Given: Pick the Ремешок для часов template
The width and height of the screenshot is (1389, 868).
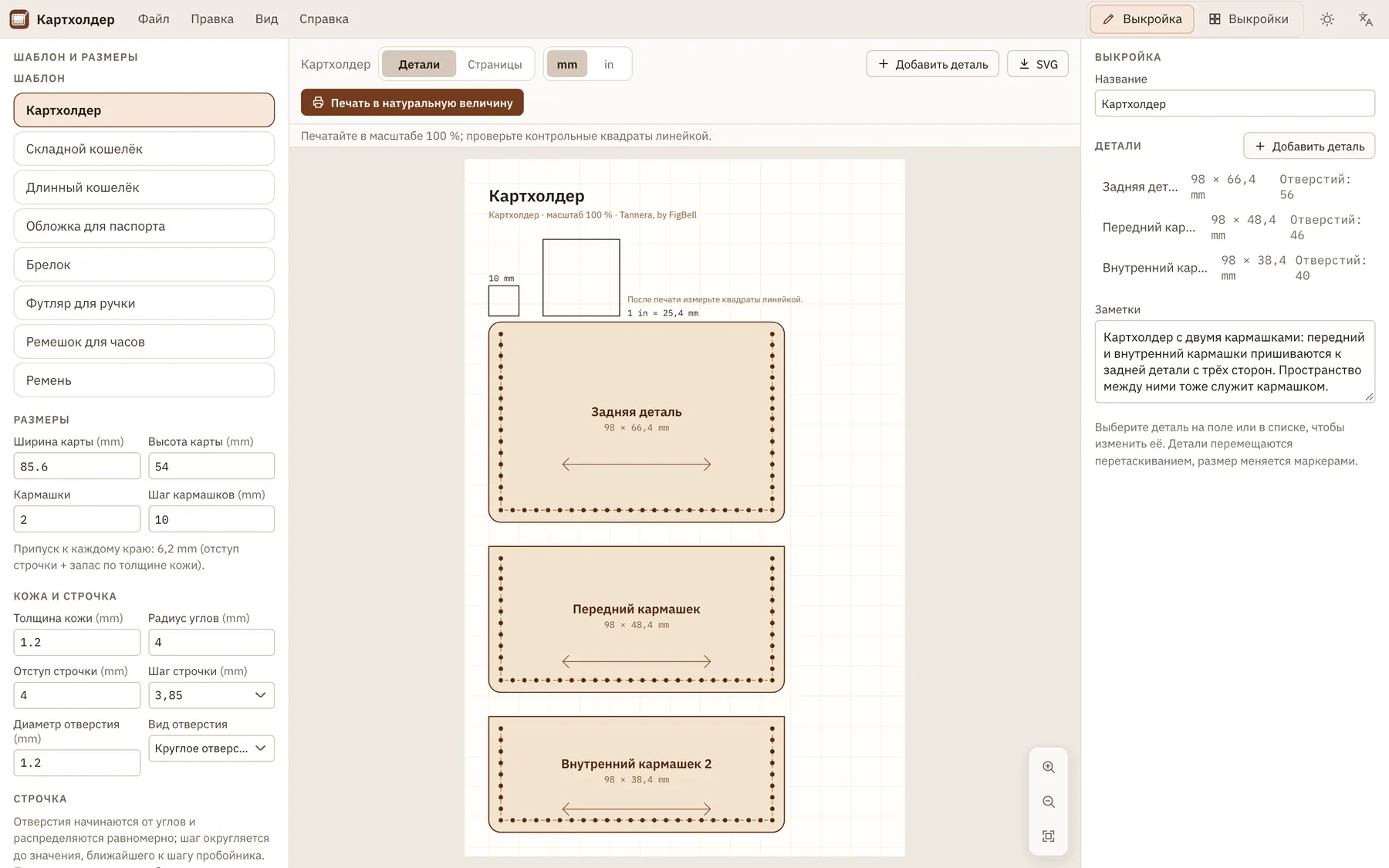Looking at the screenshot, I should coord(144,342).
